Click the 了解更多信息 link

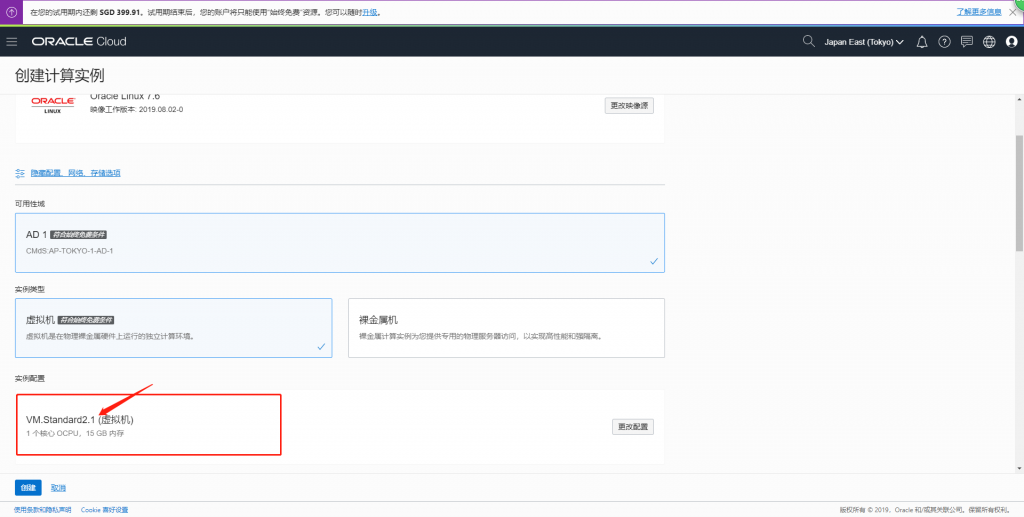pyautogui.click(x=979, y=12)
